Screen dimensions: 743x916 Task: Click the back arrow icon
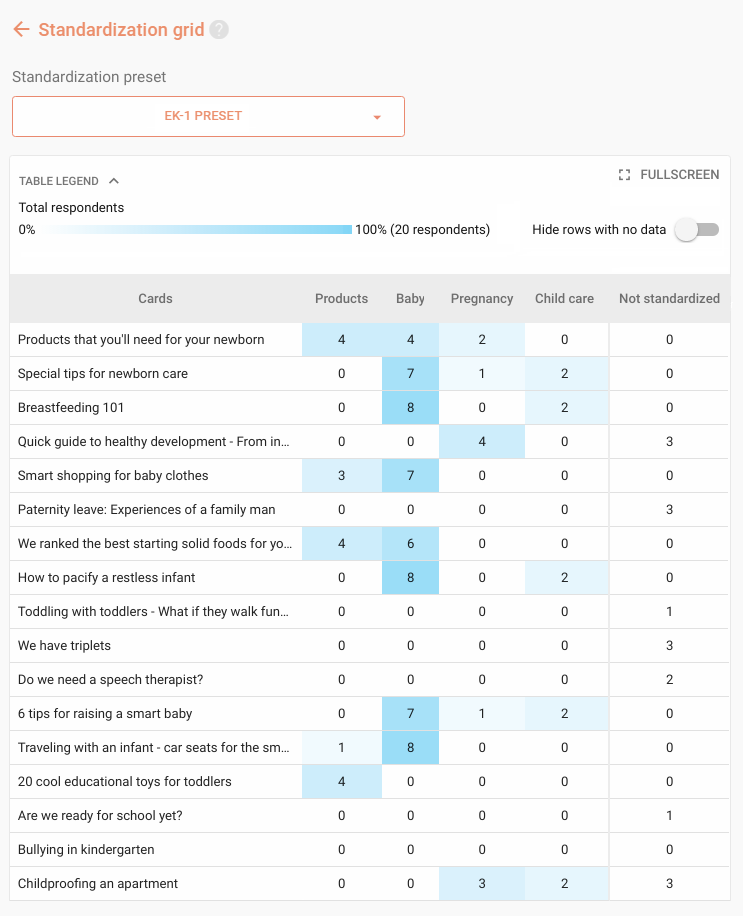point(21,29)
